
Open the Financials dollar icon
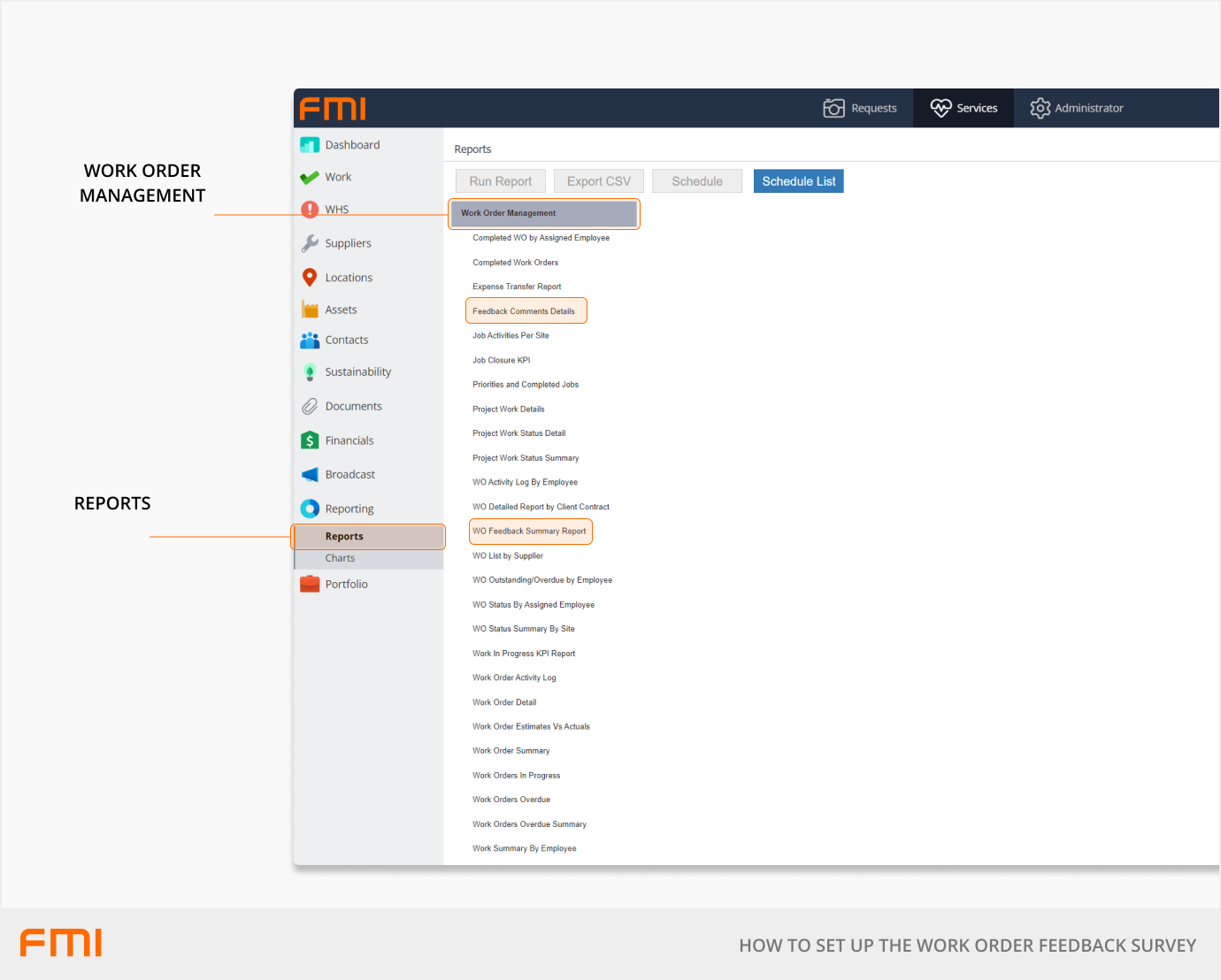coord(310,440)
